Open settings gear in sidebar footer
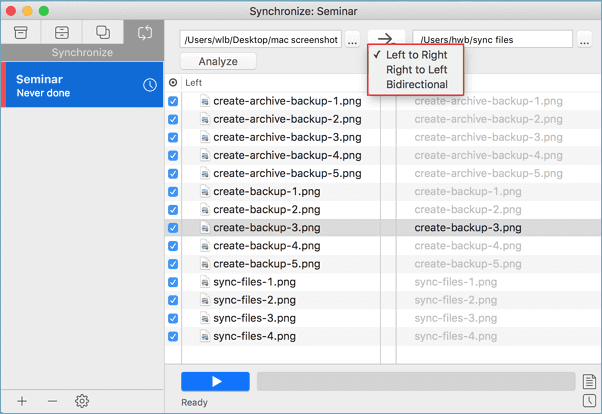 [82, 401]
